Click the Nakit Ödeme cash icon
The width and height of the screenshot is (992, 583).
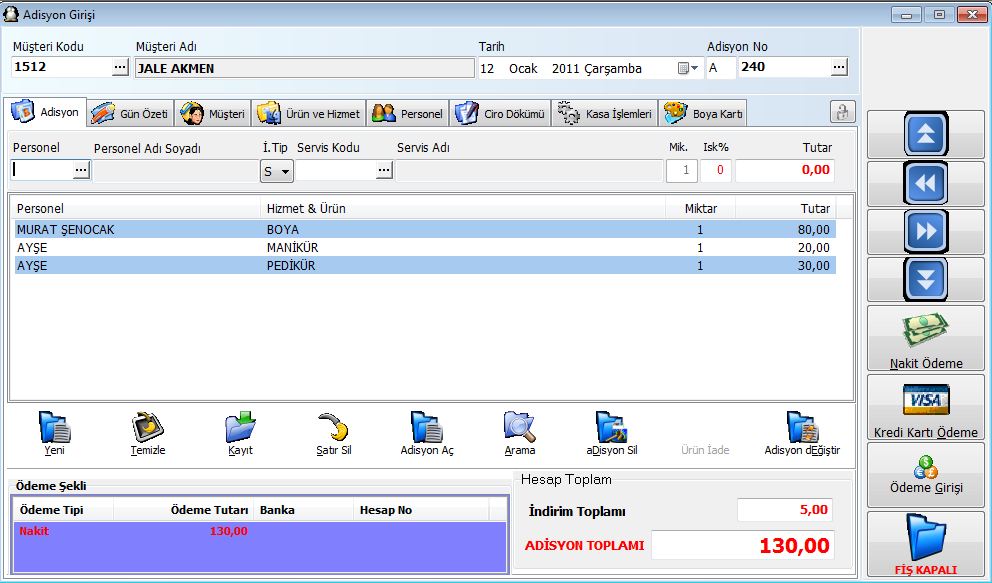coord(926,330)
